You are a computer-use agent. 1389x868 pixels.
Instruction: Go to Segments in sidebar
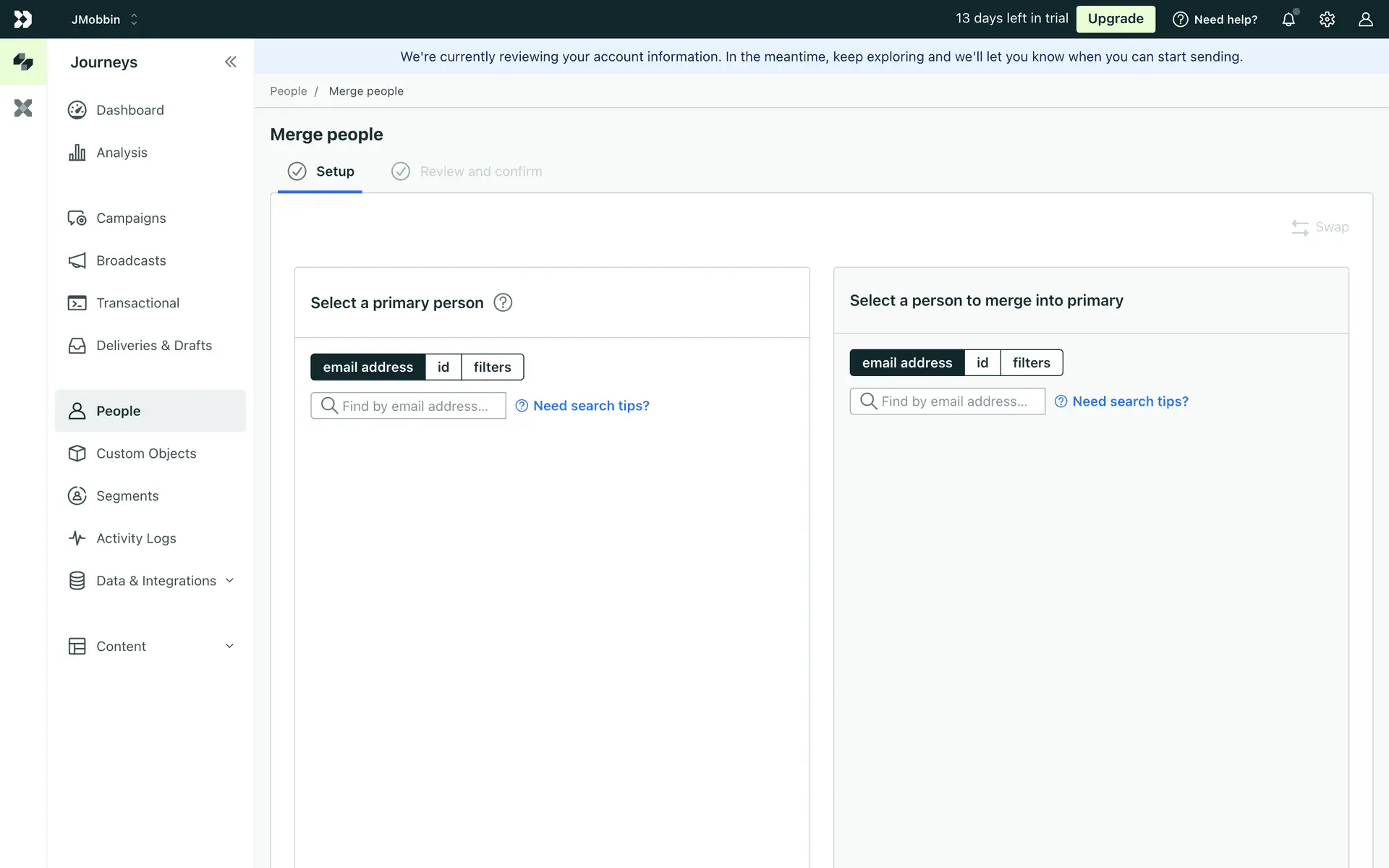pos(127,496)
